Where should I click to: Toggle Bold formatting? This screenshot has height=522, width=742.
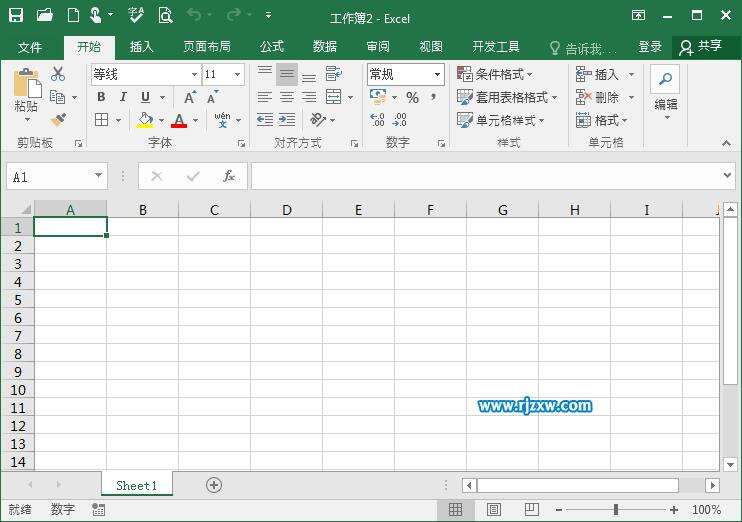pos(101,97)
